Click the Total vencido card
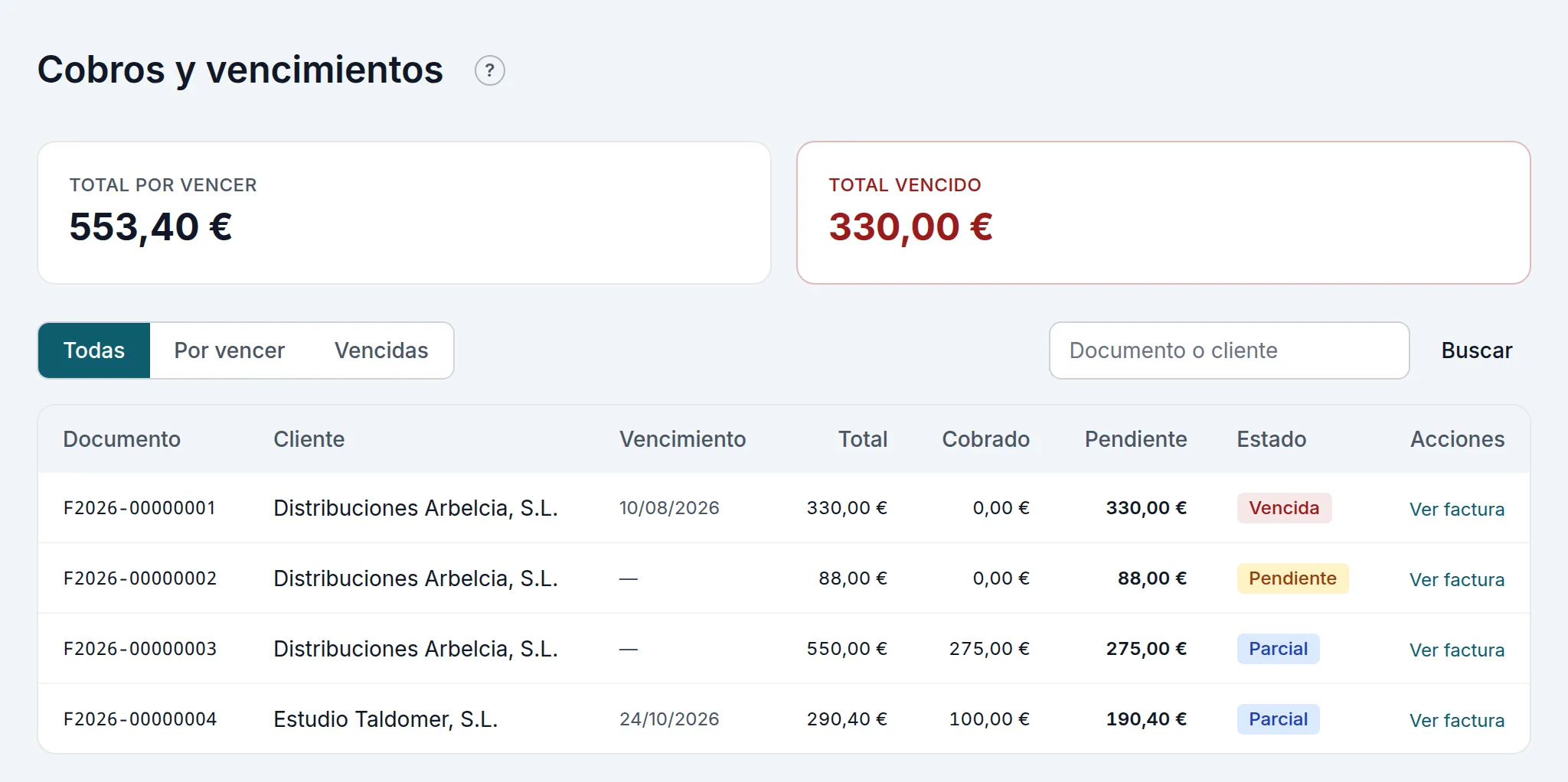1568x782 pixels. tap(1163, 213)
